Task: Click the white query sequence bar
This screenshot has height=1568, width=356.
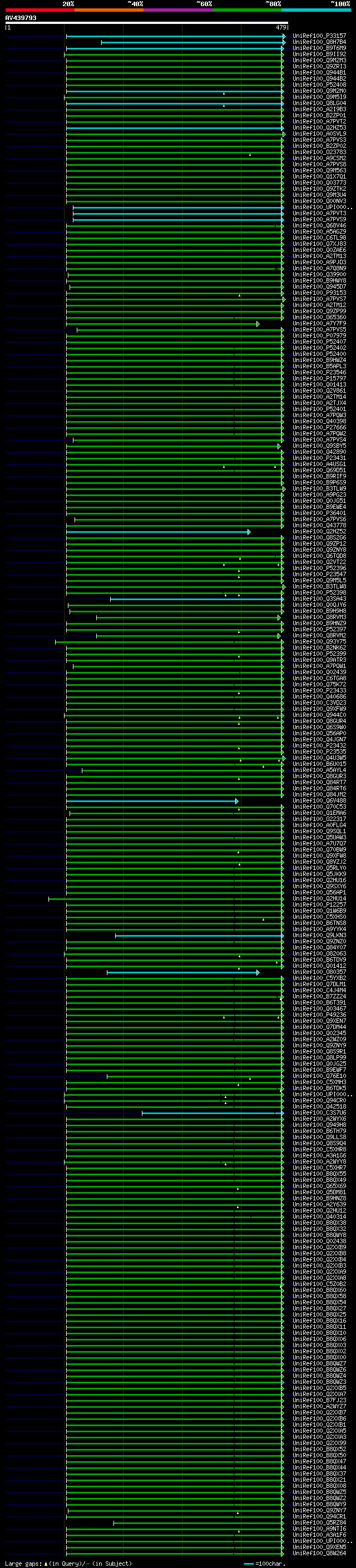Action: (x=146, y=23)
